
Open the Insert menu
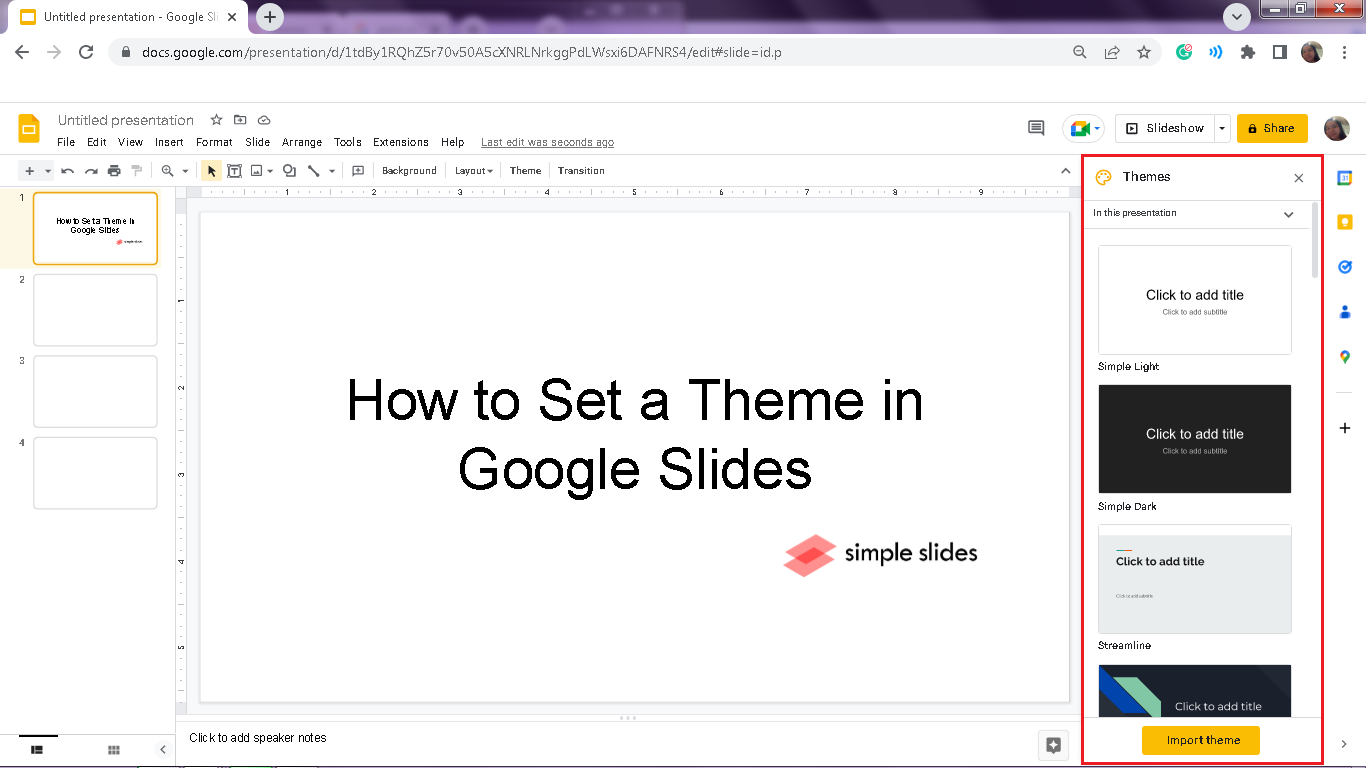(x=169, y=142)
